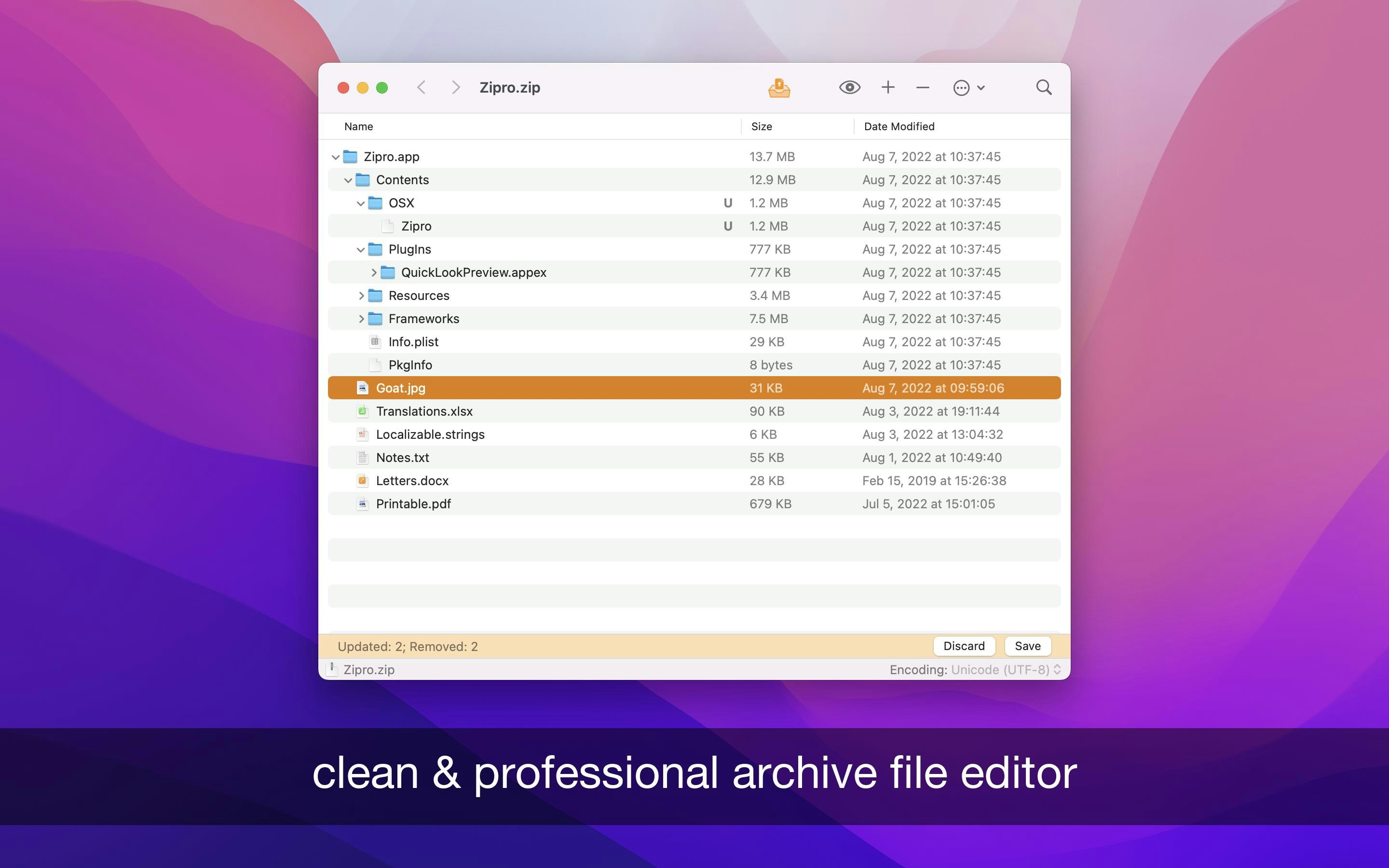Click the Translations.xlsx spreadsheet icon
Viewport: 1389px width, 868px height.
pos(362,411)
